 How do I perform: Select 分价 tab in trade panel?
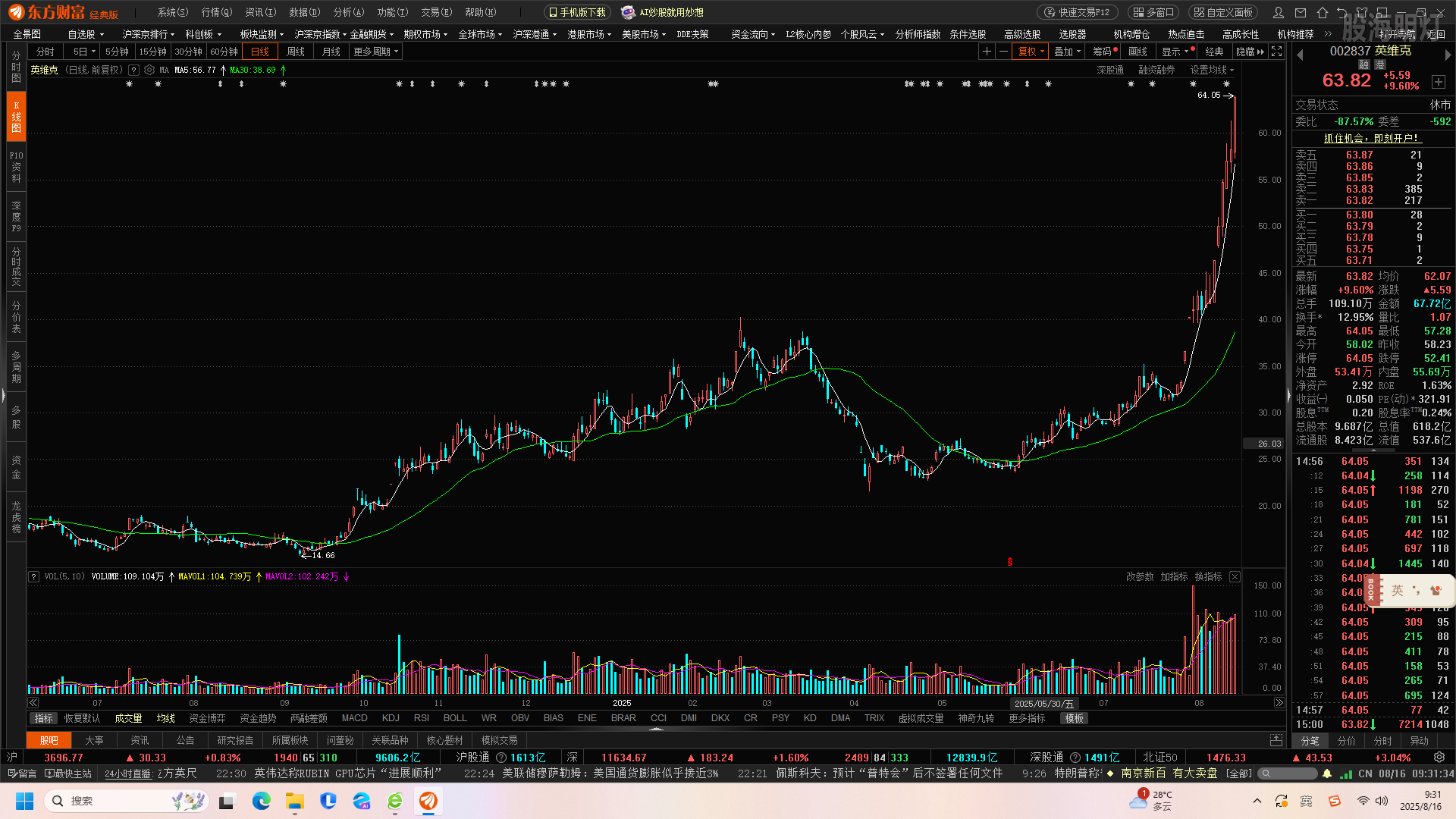[1346, 741]
